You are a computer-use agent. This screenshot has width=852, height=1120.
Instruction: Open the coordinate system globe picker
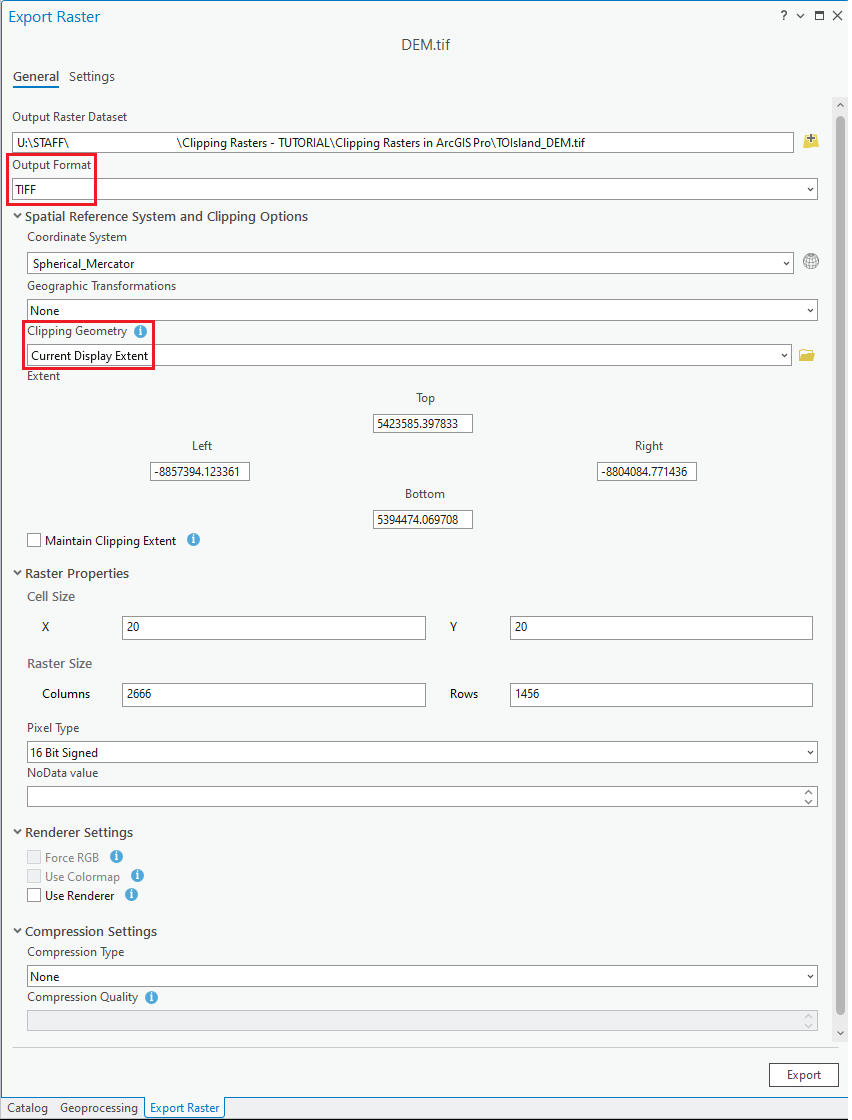pyautogui.click(x=810, y=261)
